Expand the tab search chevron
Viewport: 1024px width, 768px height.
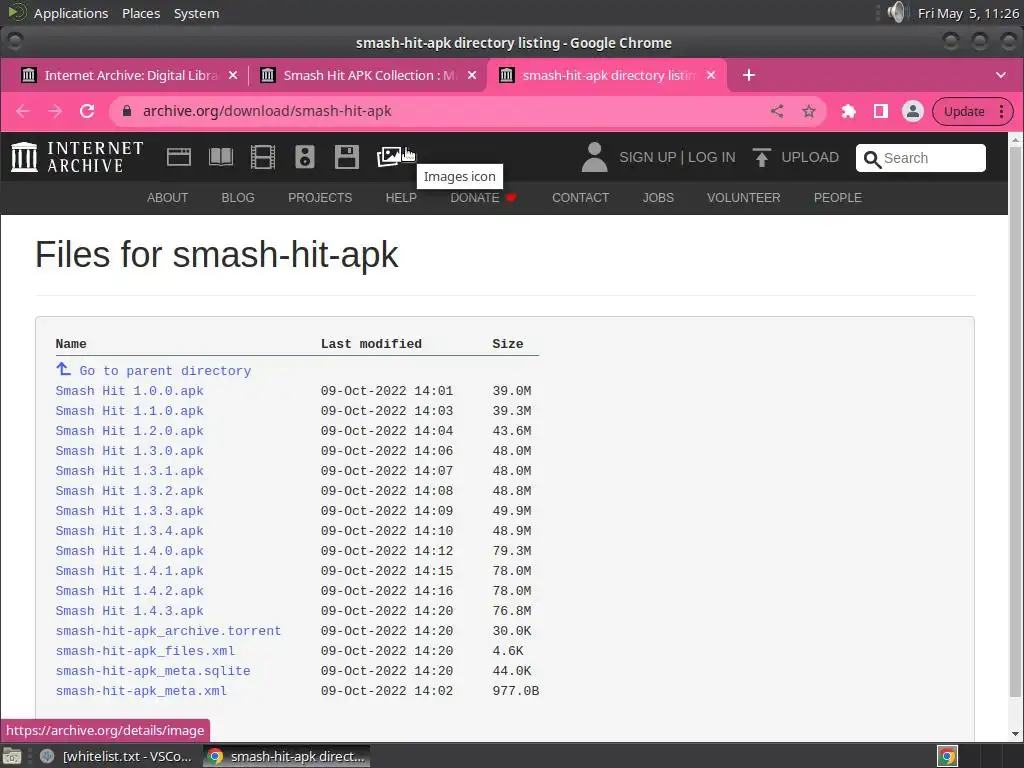(x=1000, y=75)
